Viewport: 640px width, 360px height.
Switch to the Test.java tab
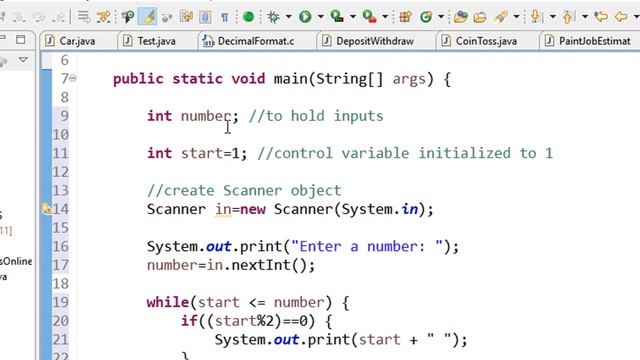click(x=156, y=41)
